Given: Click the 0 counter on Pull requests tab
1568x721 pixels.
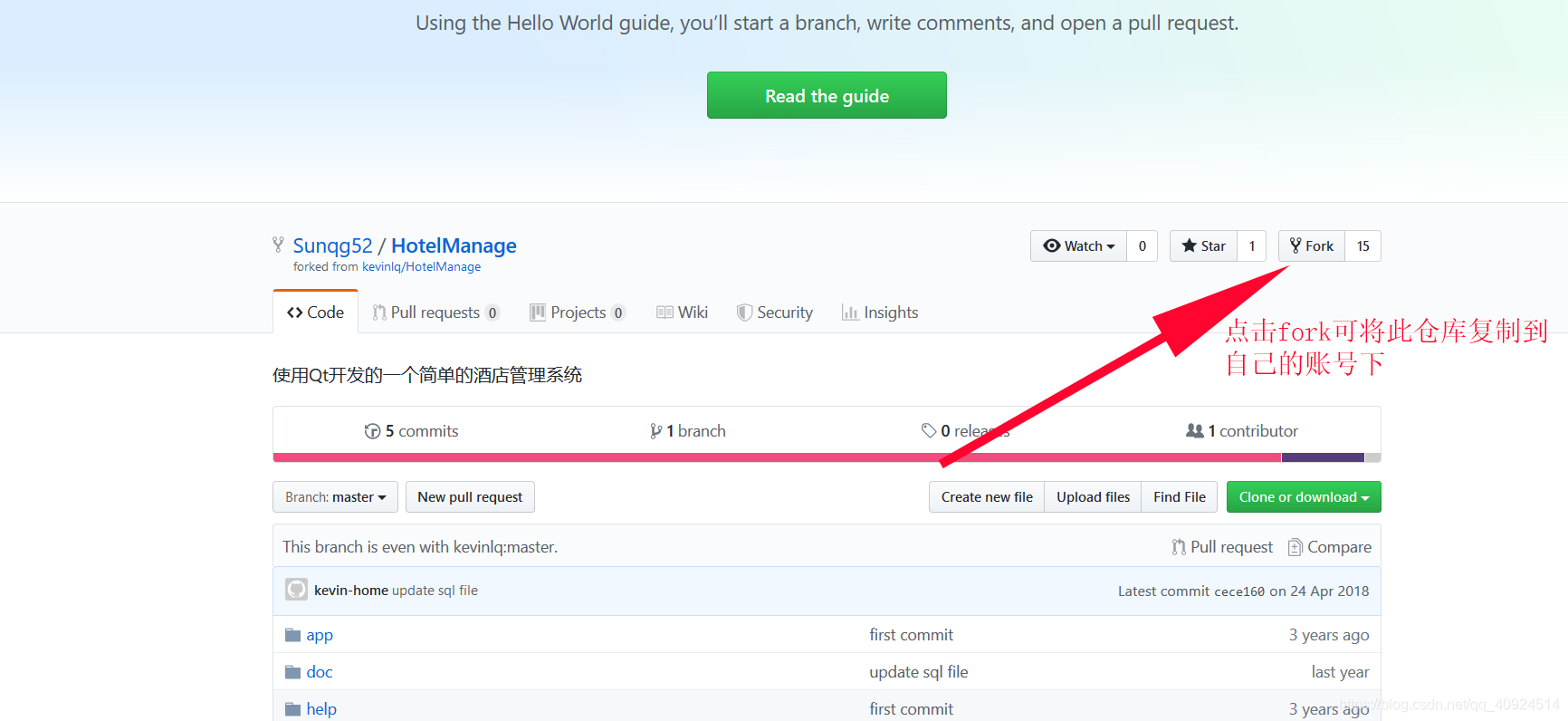Looking at the screenshot, I should coord(492,312).
